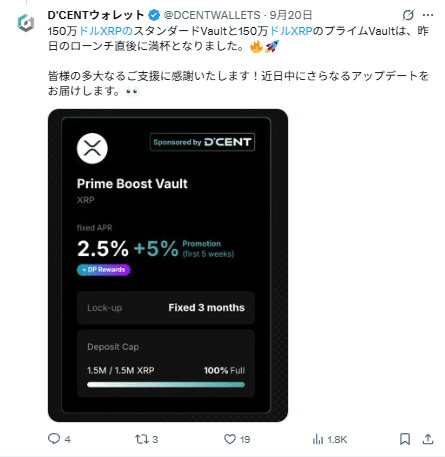445x457 pixels.
Task: Click the repost arrows icon
Action: (141, 439)
